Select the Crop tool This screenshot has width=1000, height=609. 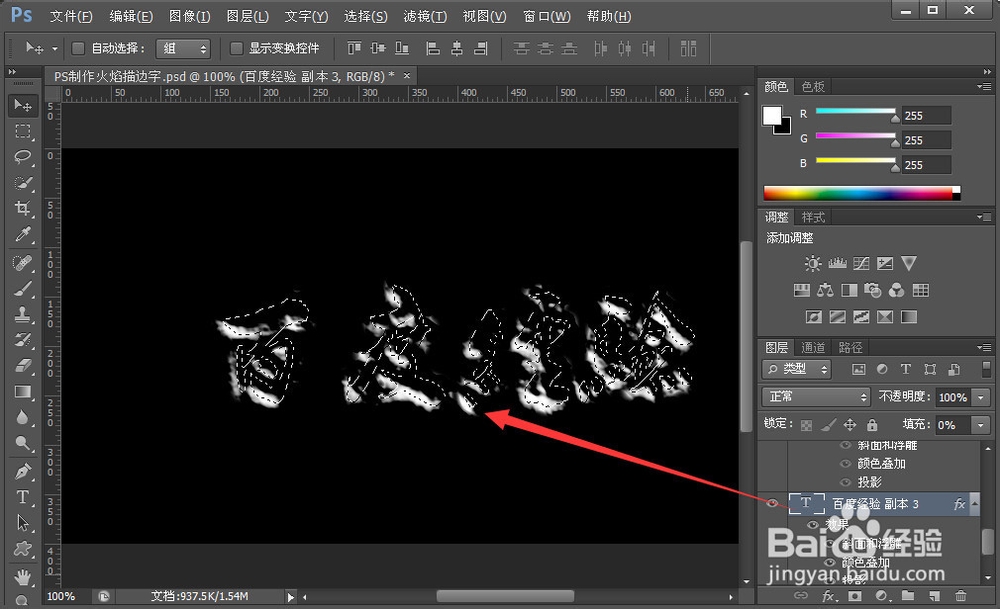23,209
